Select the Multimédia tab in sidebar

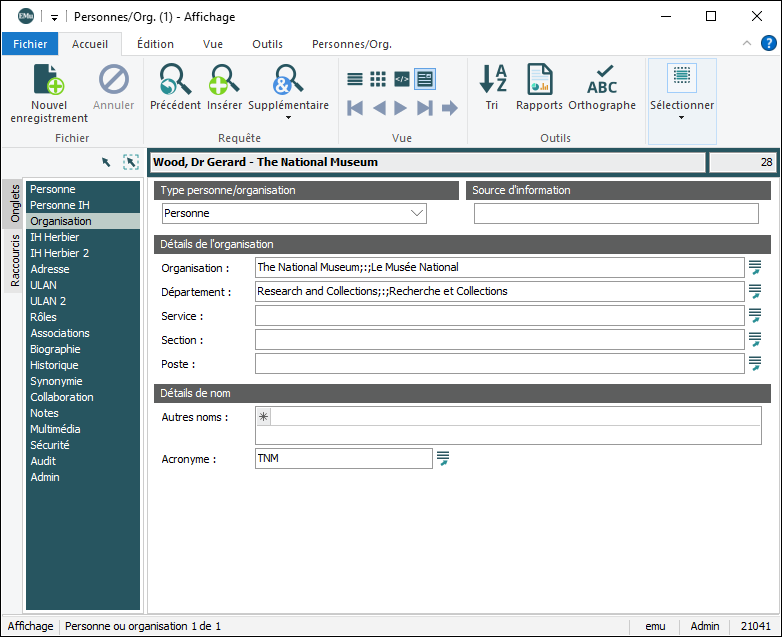[55, 429]
